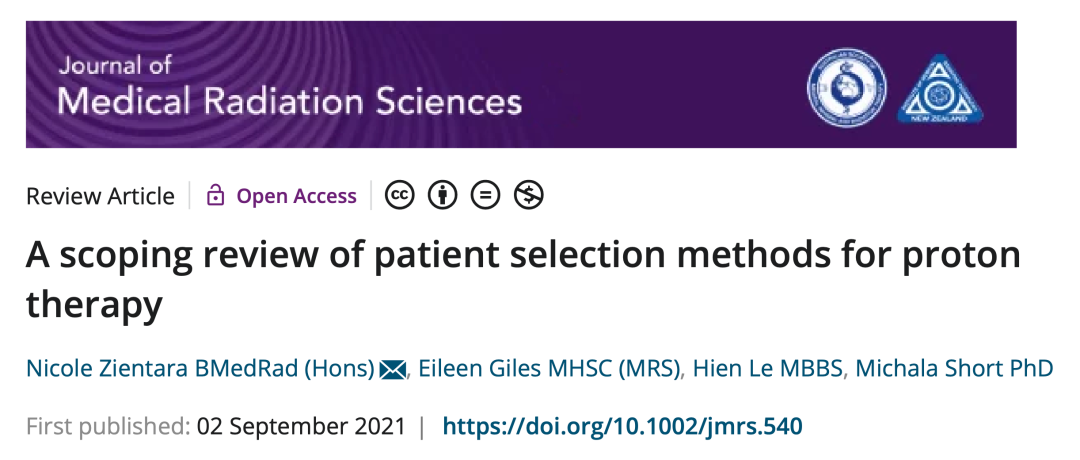This screenshot has height=460, width=1080.
Task: Click the "Medical Radiation Sciences" title text
Action: point(290,101)
